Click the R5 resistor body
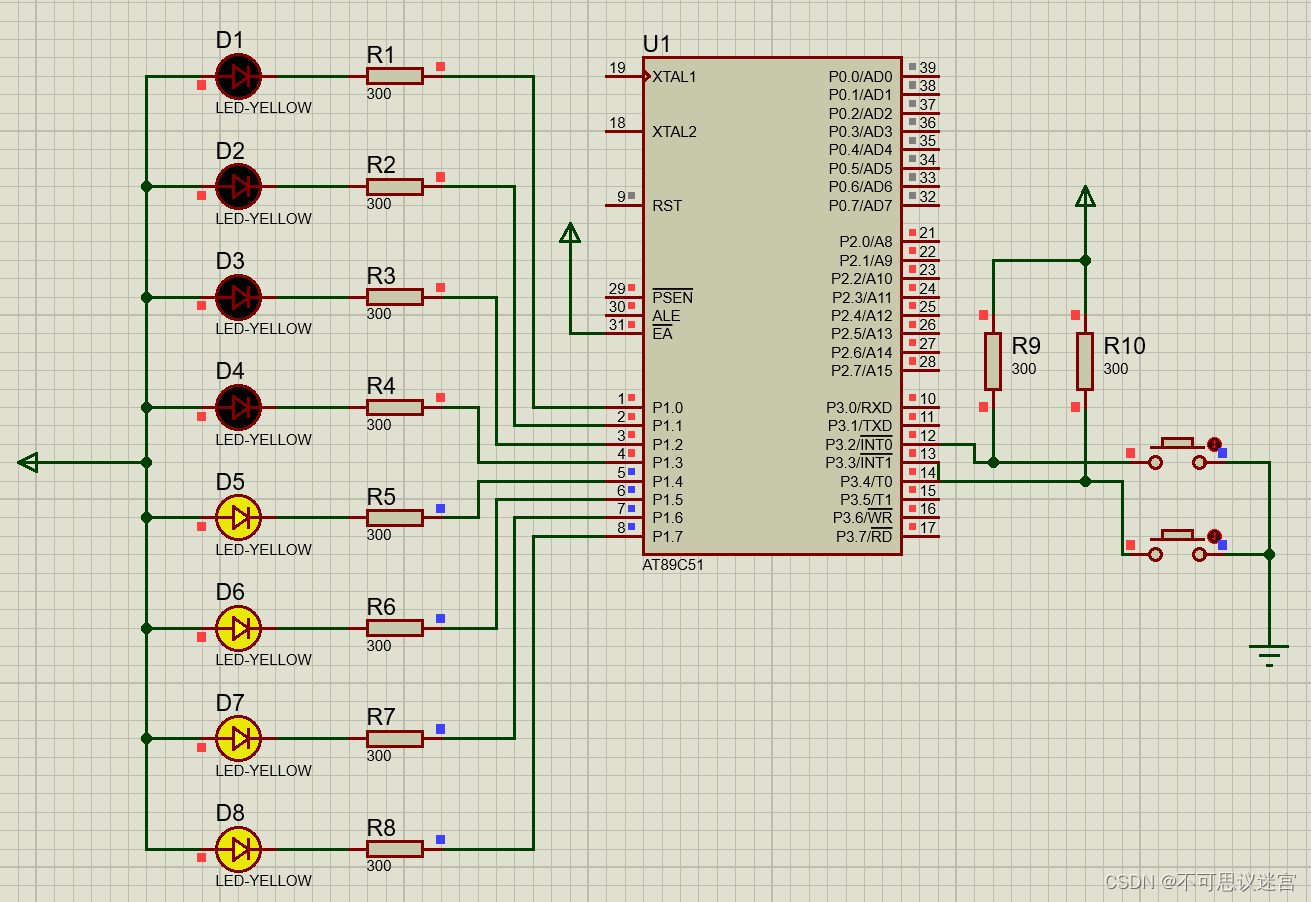The width and height of the screenshot is (1311, 902). pos(395,517)
